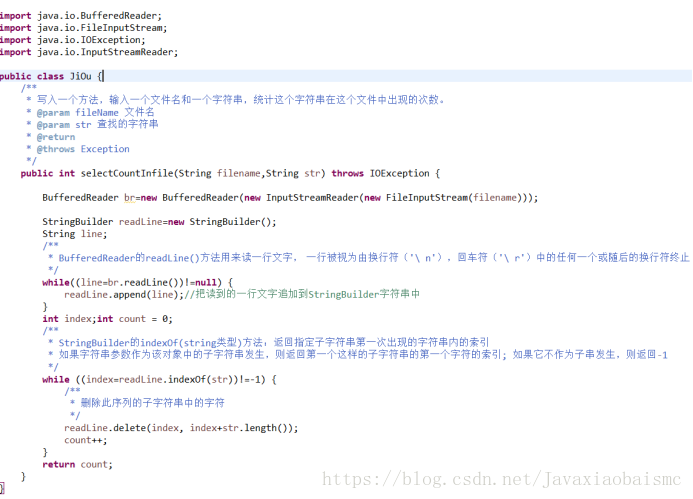Viewport: 693px width, 499px height.
Task: Click 'new InputStreamReader(' in the reader declaration
Action: [x=303, y=198]
